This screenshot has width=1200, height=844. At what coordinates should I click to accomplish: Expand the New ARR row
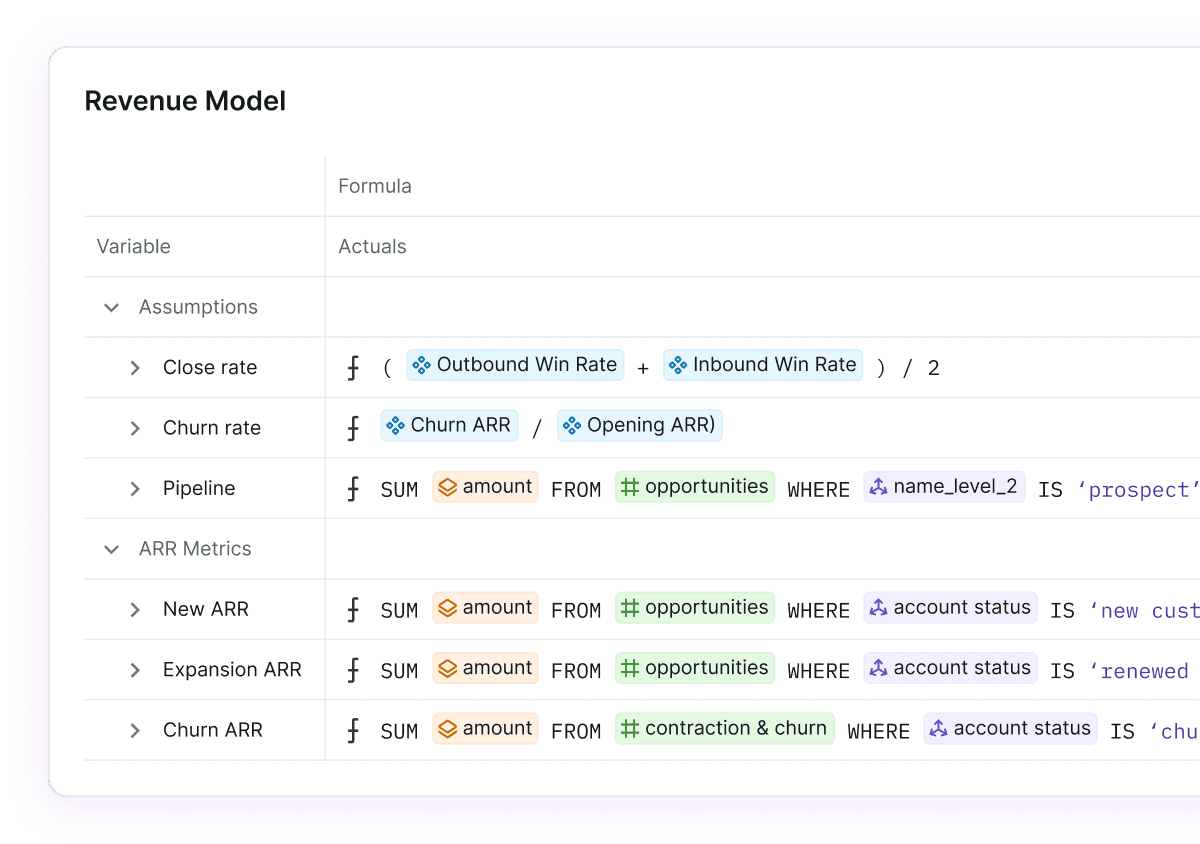click(136, 608)
